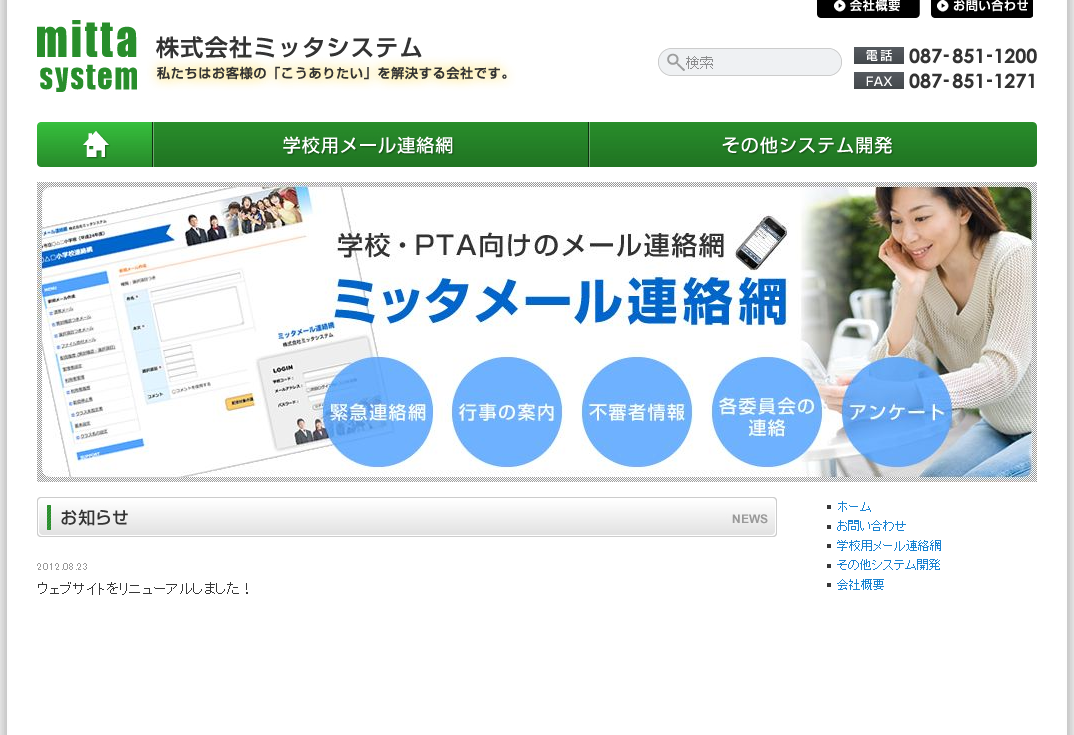The height and width of the screenshot is (735, 1074).
Task: Click the お問い合わせ button at top right
Action: pos(981,9)
